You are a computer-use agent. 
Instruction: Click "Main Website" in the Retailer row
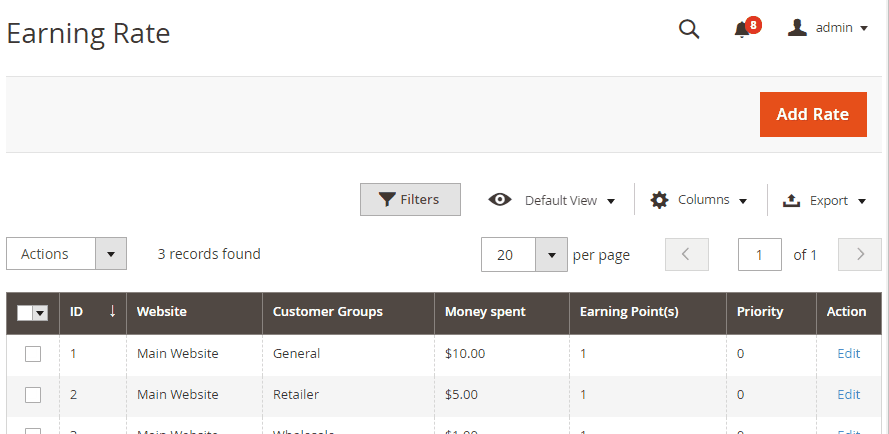coord(177,394)
